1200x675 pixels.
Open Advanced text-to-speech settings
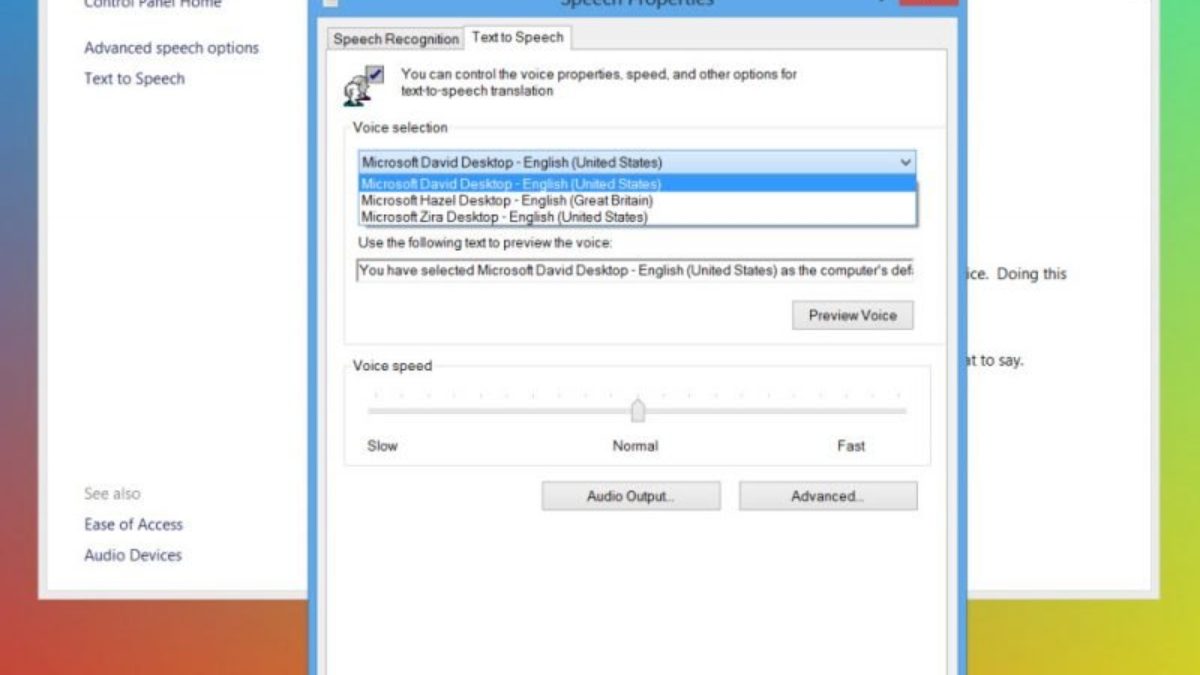(x=828, y=496)
